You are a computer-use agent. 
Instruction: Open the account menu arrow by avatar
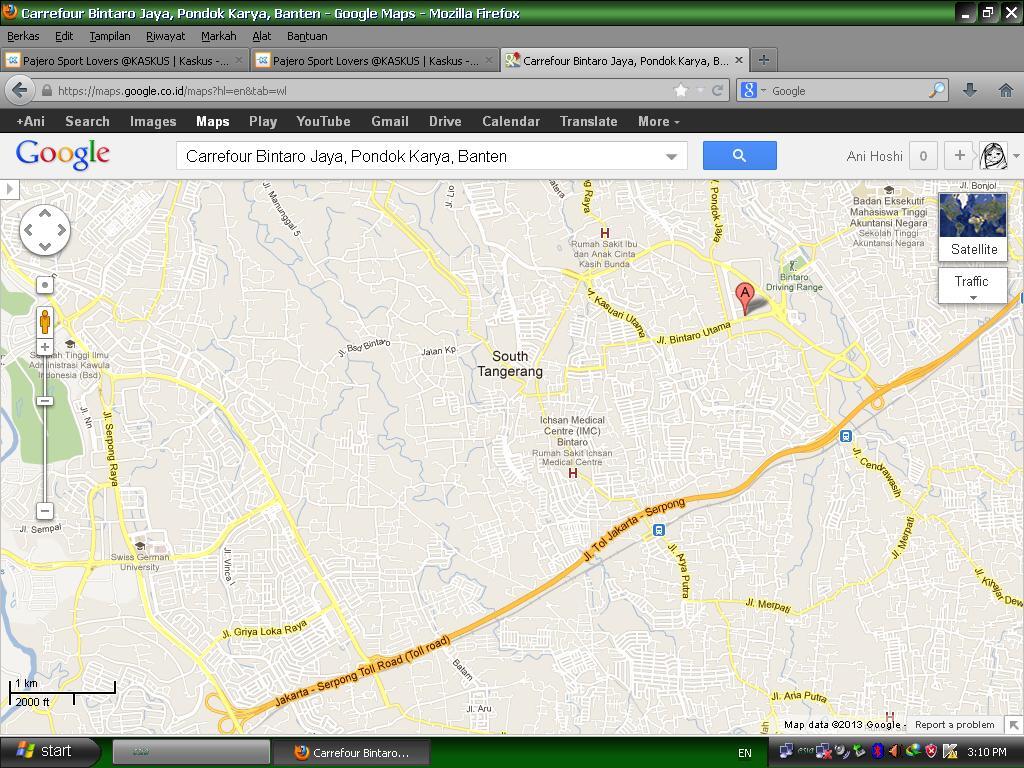point(1016,156)
